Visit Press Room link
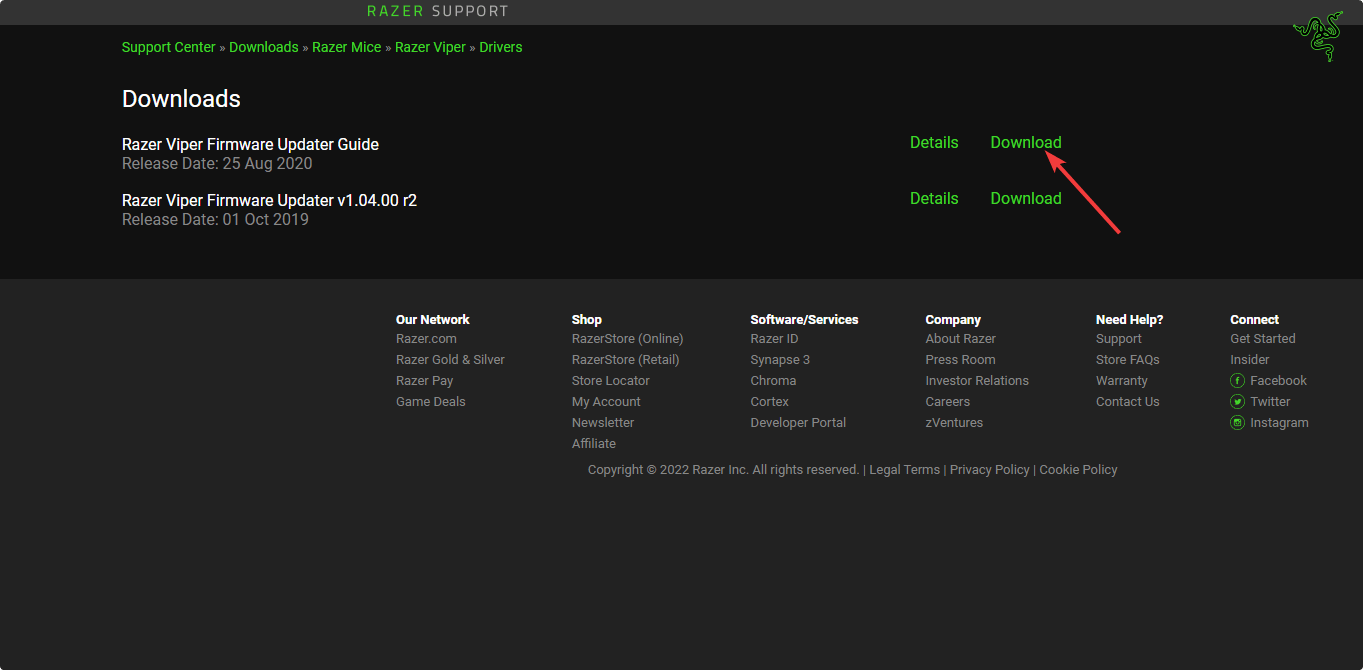Viewport: 1363px width, 670px height. click(x=960, y=359)
